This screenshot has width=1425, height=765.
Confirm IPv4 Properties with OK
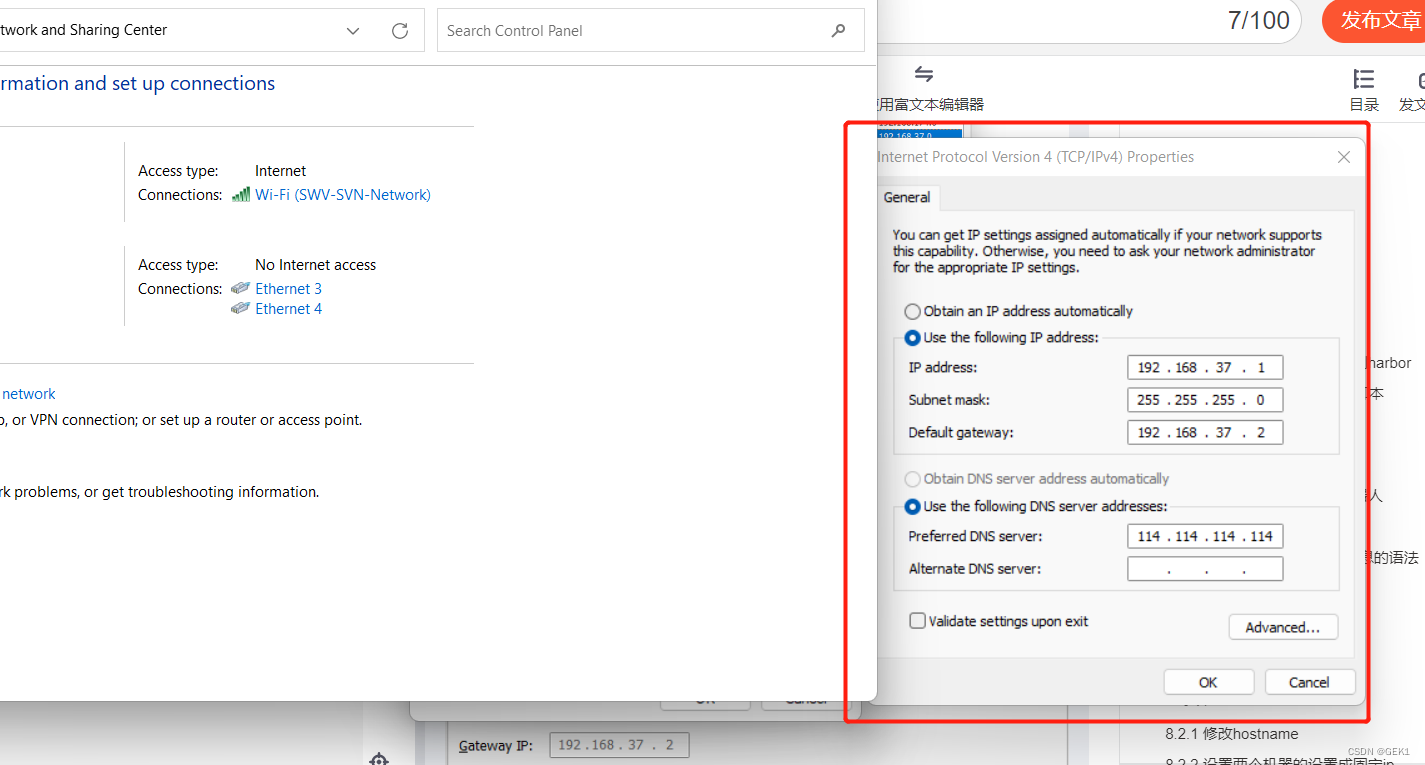coord(1208,682)
